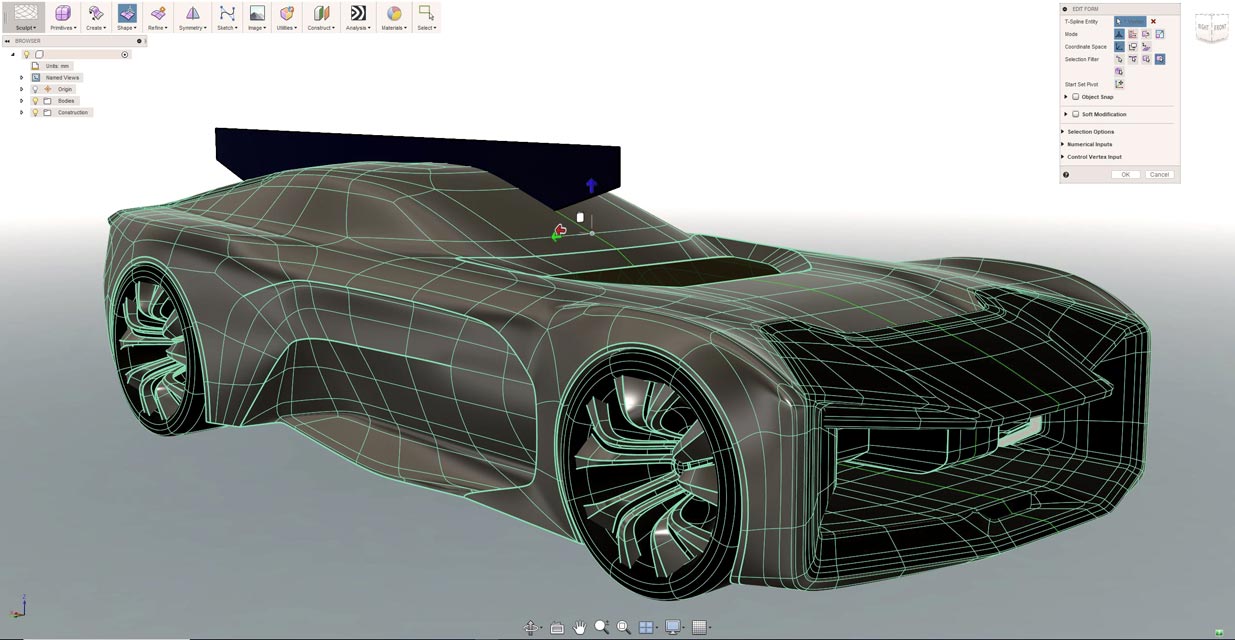Open the Materials sphere icon
The width and height of the screenshot is (1235, 640).
394,14
